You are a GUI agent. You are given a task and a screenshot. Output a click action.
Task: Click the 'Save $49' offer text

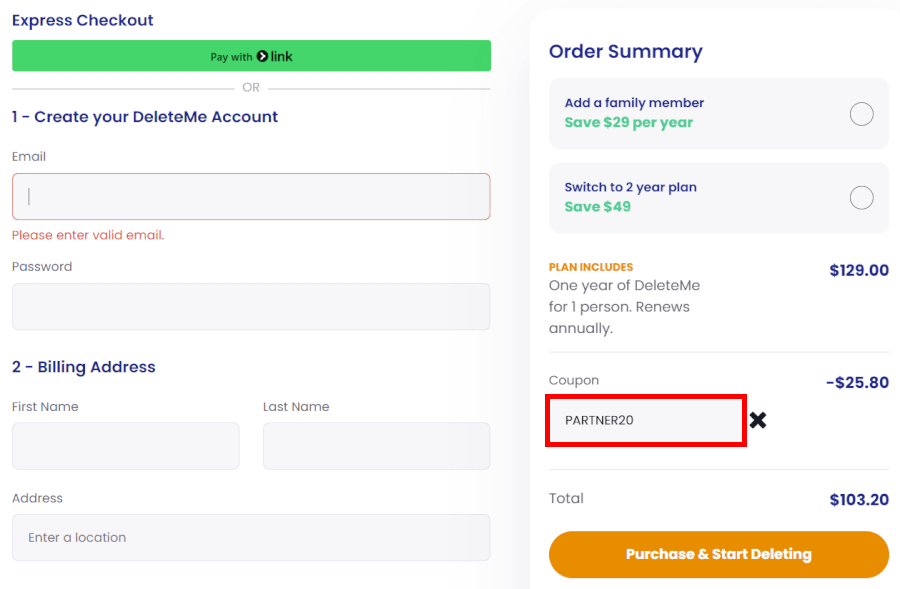point(597,207)
